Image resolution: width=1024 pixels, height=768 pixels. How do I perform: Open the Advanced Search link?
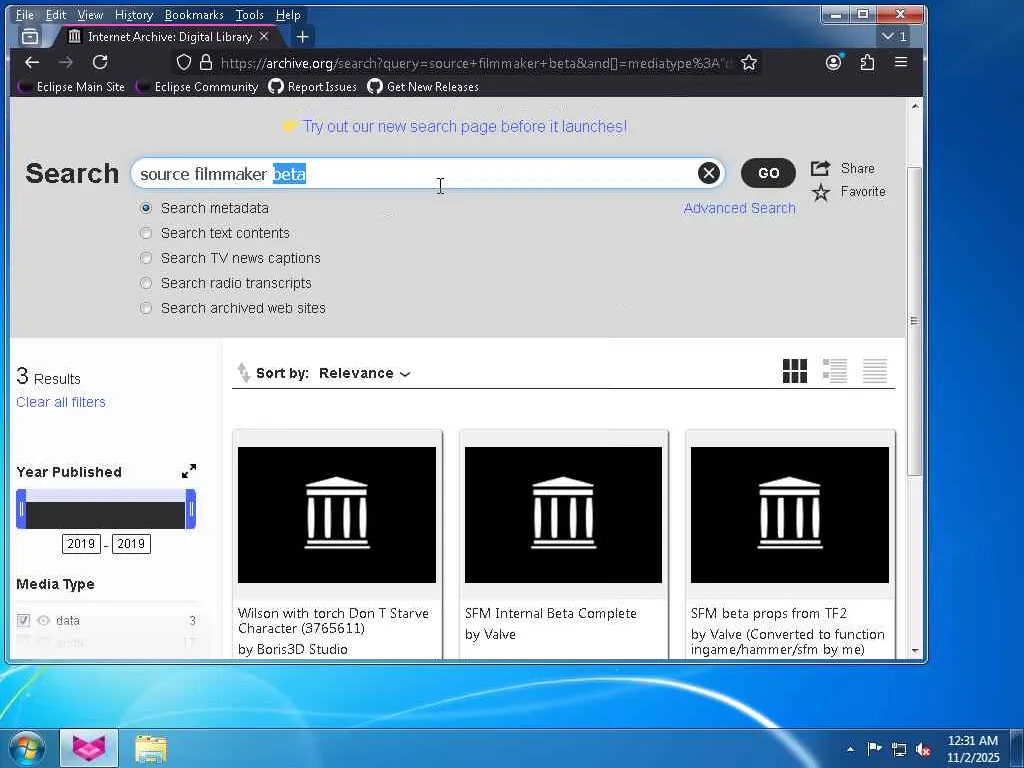(x=739, y=208)
